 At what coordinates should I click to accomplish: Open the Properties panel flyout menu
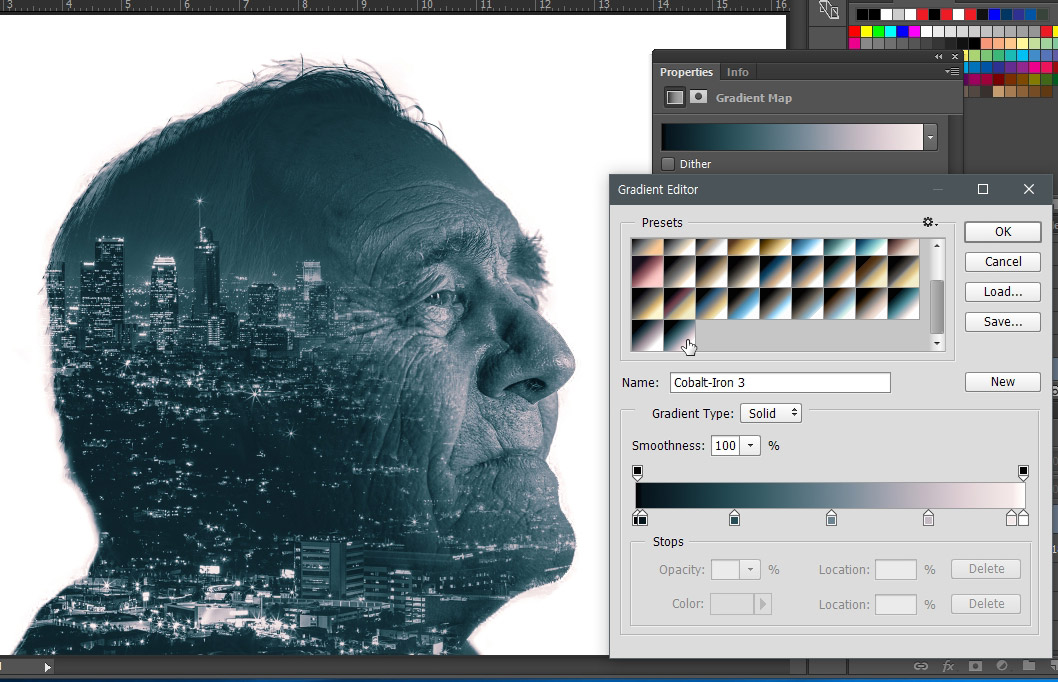(952, 72)
